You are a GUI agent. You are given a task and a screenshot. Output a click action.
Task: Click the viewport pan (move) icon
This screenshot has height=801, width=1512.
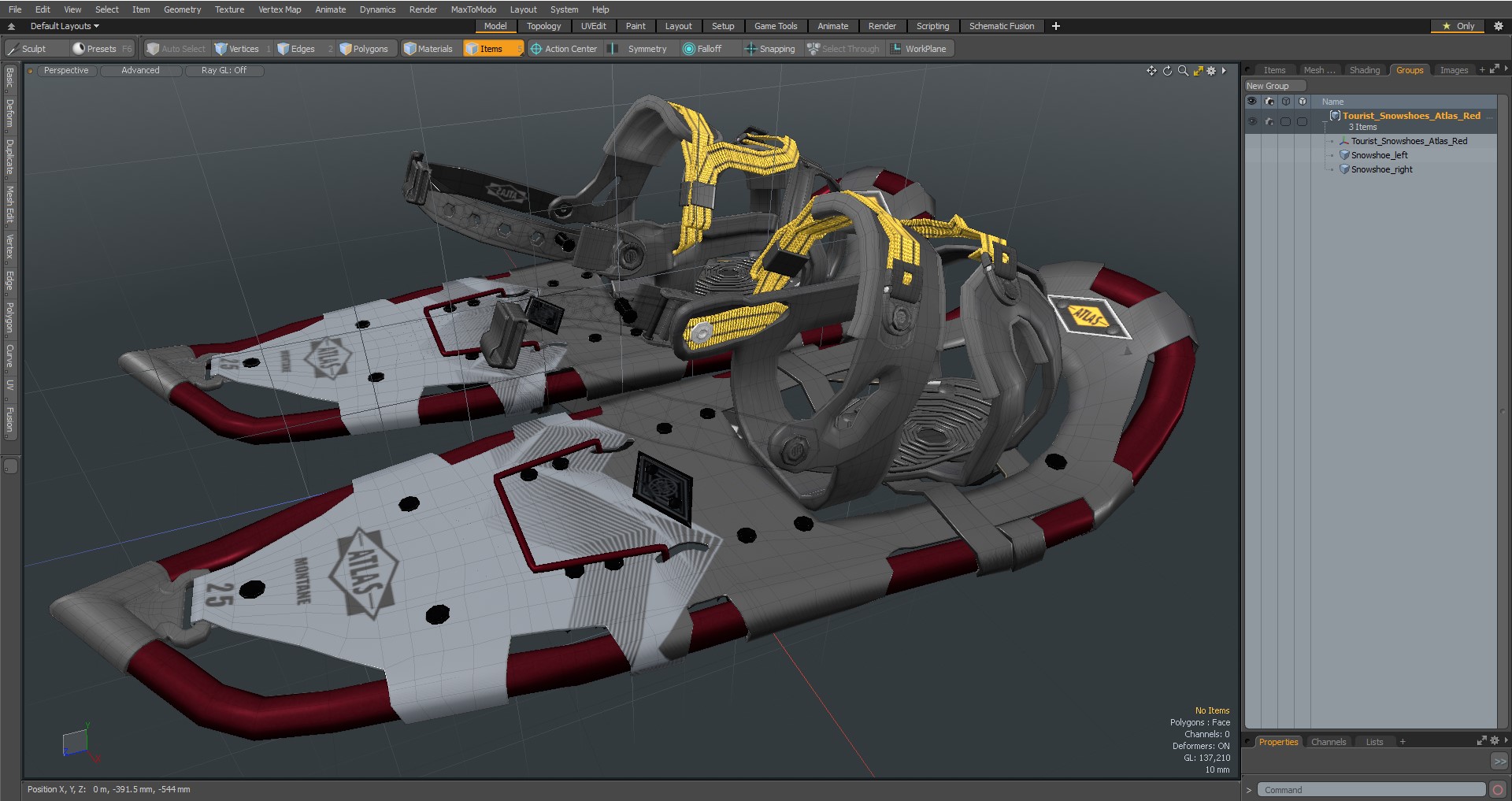tap(1151, 71)
